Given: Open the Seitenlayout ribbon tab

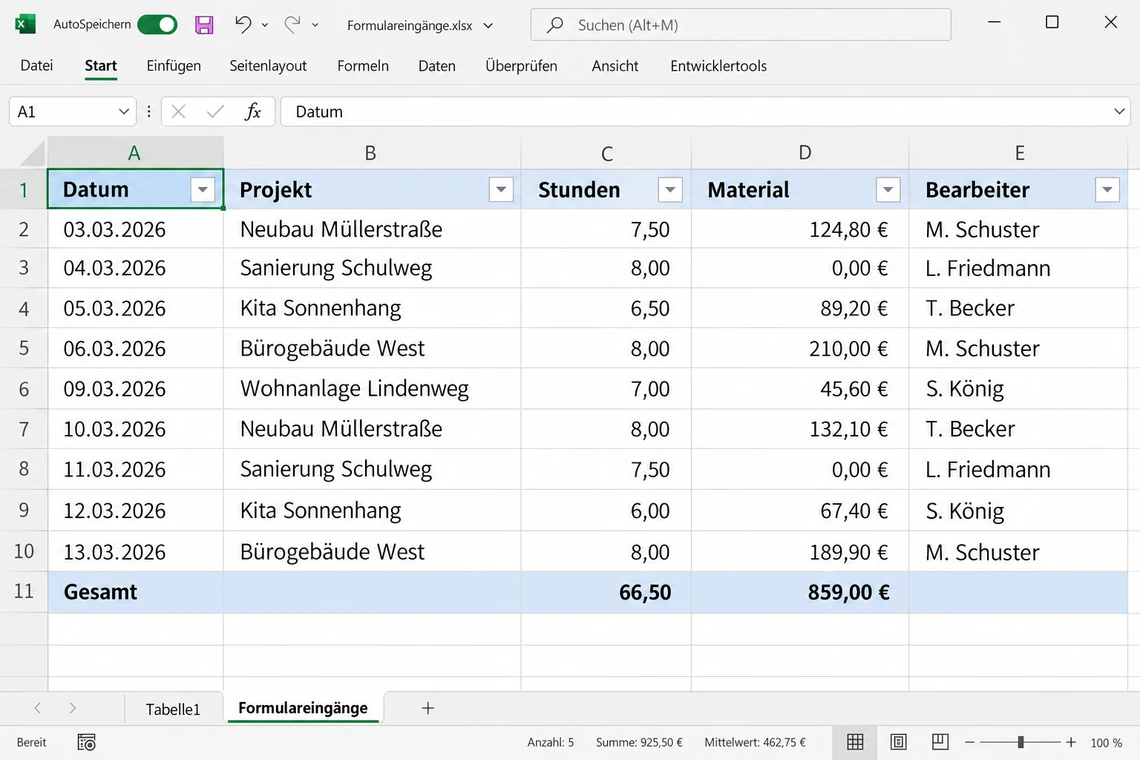Looking at the screenshot, I should pyautogui.click(x=268, y=65).
